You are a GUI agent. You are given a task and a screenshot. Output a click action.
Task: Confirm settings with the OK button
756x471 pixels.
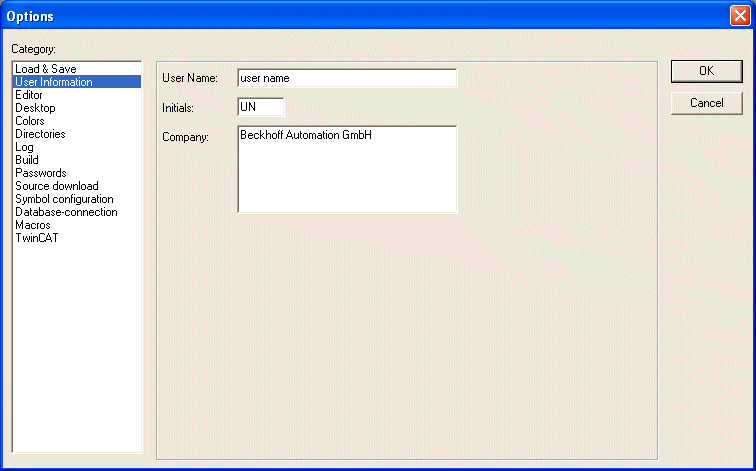[x=706, y=71]
